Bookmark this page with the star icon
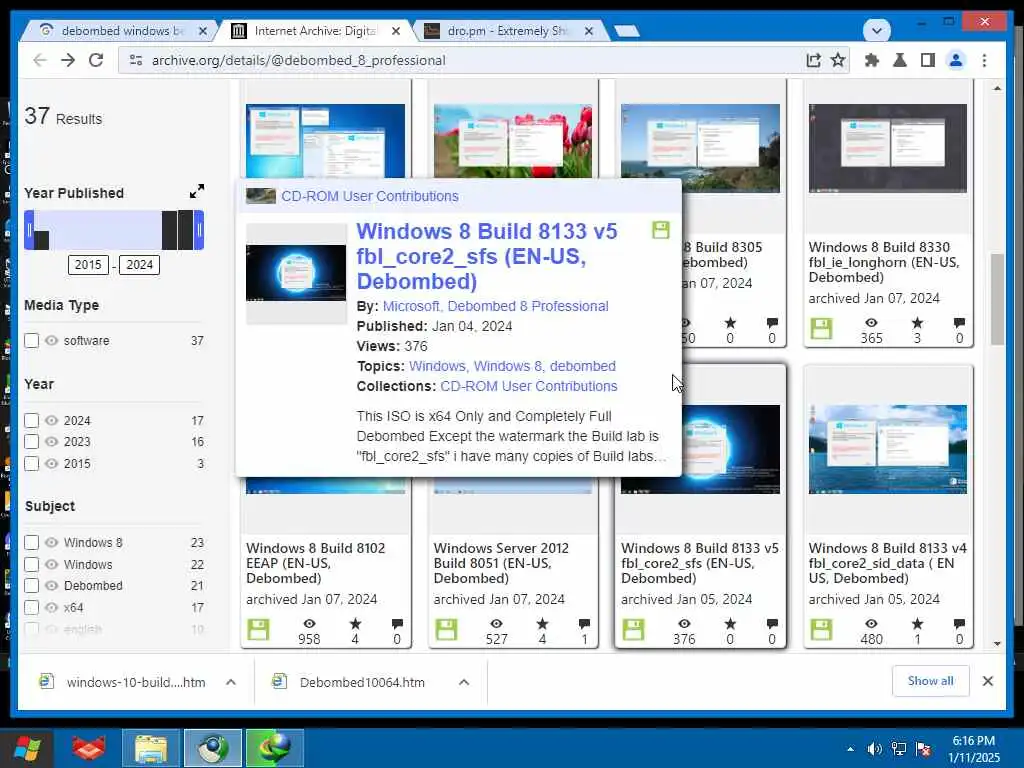The width and height of the screenshot is (1024, 768). (x=838, y=60)
